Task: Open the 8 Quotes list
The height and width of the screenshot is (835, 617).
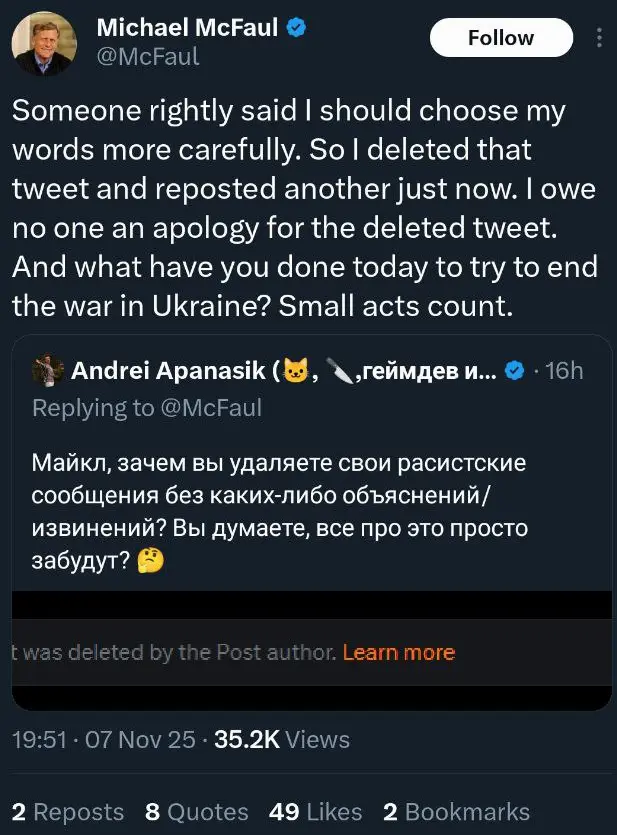Action: (x=196, y=811)
